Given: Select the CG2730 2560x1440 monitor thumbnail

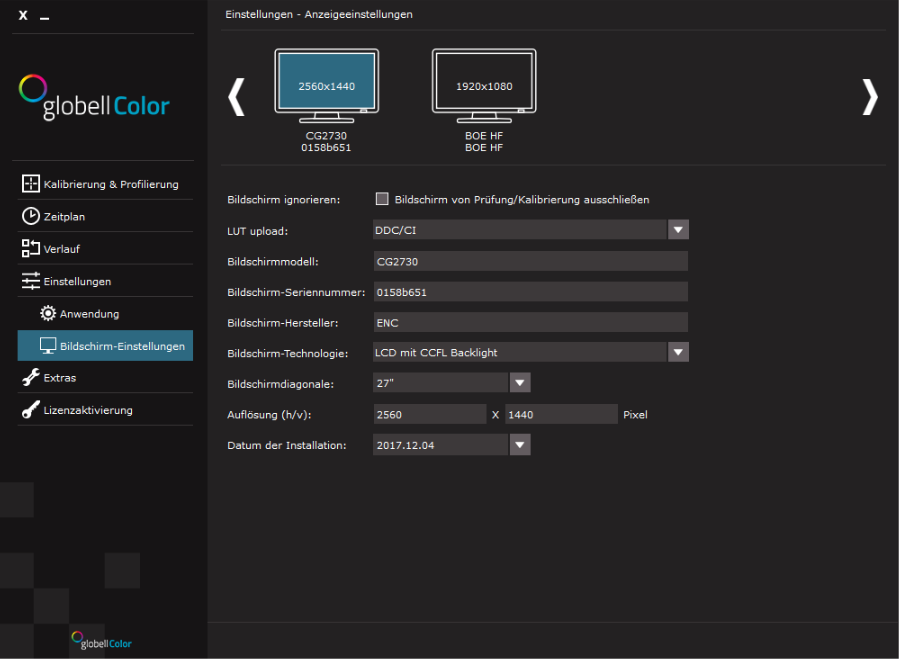Looking at the screenshot, I should click(326, 87).
